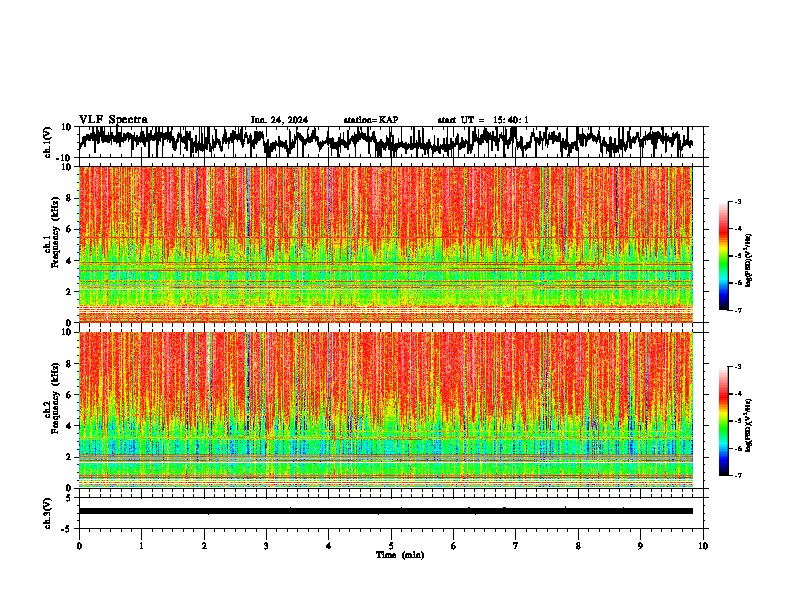Click the date "Jan. 24, 2024" in header
This screenshot has height=612, width=792.
pyautogui.click(x=279, y=120)
